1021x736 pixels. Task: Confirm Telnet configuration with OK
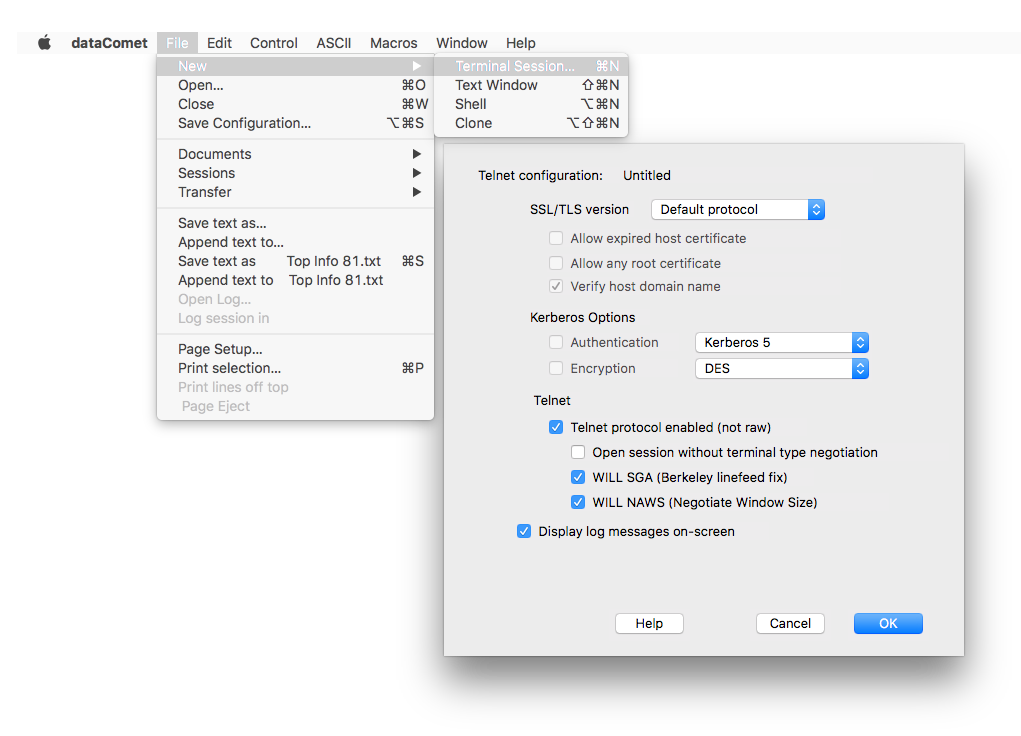(888, 623)
